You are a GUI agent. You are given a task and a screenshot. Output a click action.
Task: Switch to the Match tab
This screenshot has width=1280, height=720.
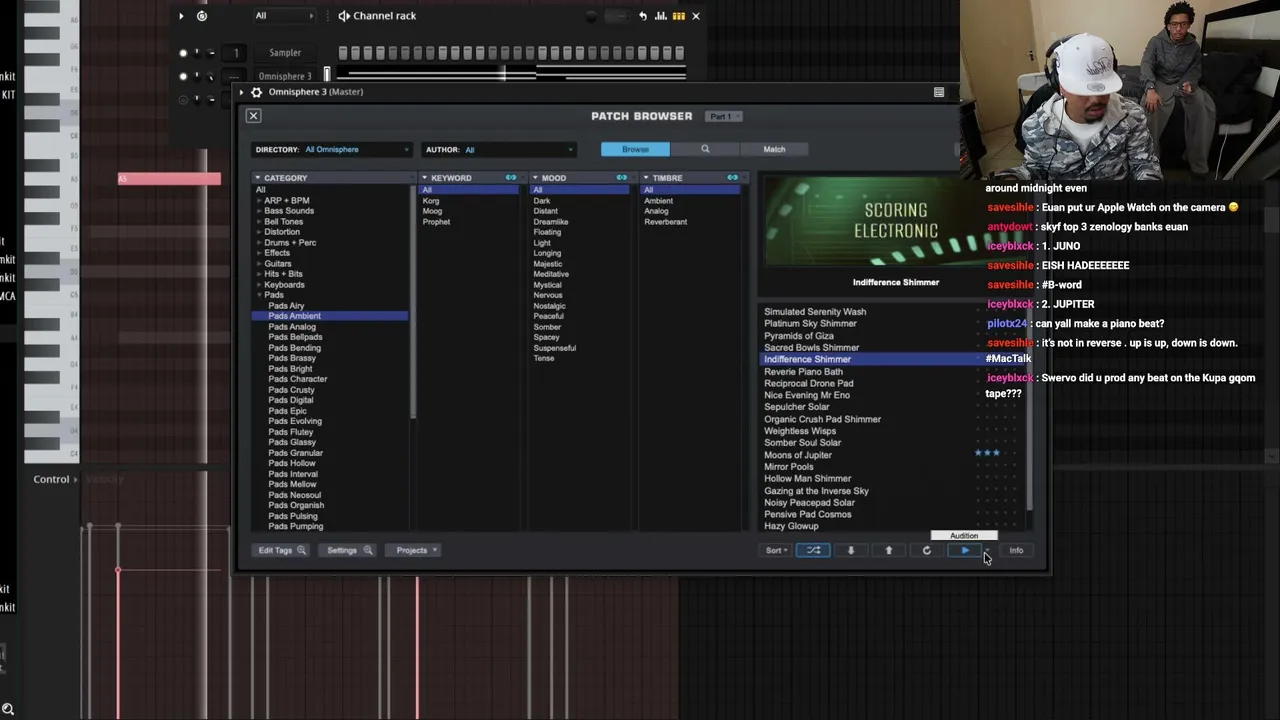(774, 149)
